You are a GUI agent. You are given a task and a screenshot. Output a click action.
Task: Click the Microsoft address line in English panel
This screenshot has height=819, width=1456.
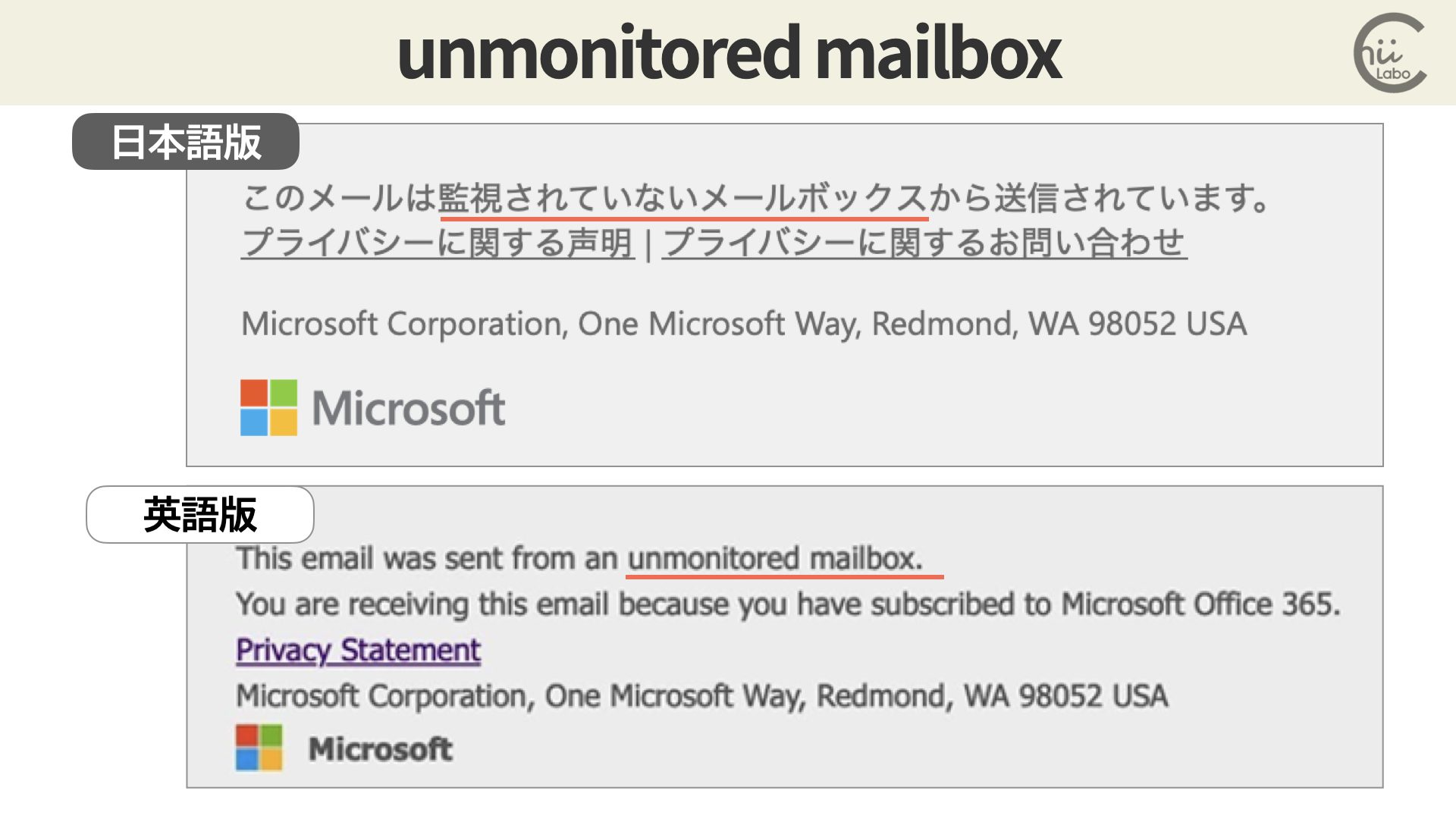click(702, 696)
